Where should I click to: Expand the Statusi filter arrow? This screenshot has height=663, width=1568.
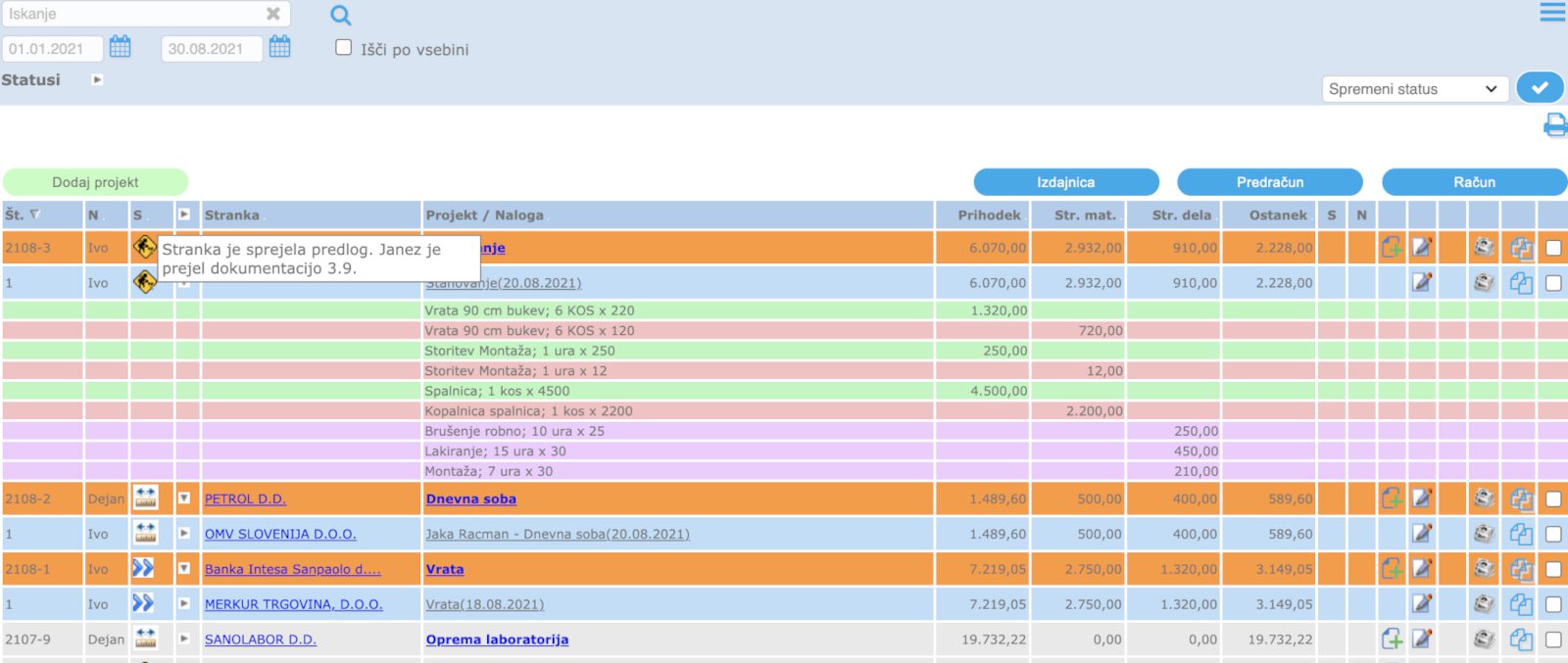[97, 80]
